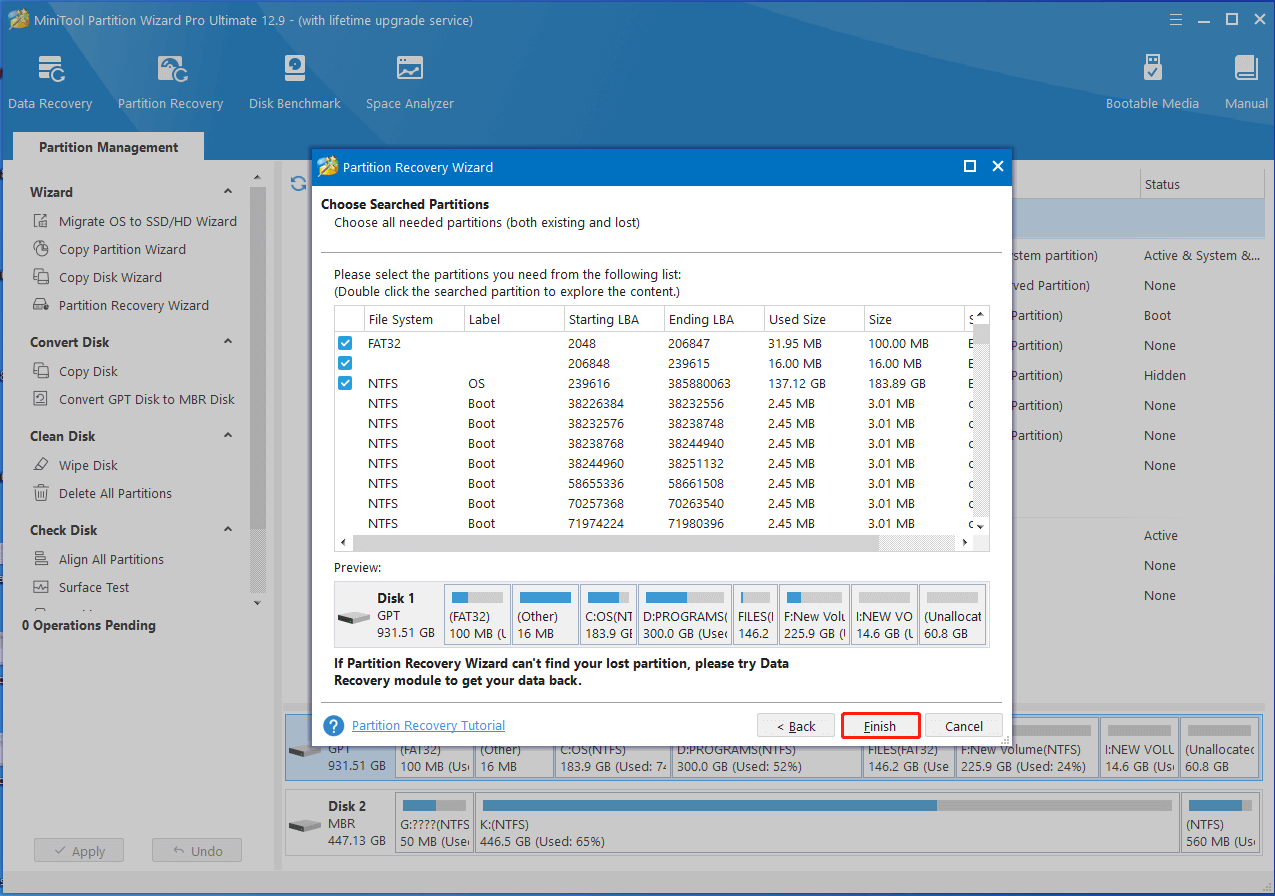This screenshot has width=1275, height=896.
Task: Select Unallocated 60.8 GB block in Preview
Action: click(x=952, y=615)
